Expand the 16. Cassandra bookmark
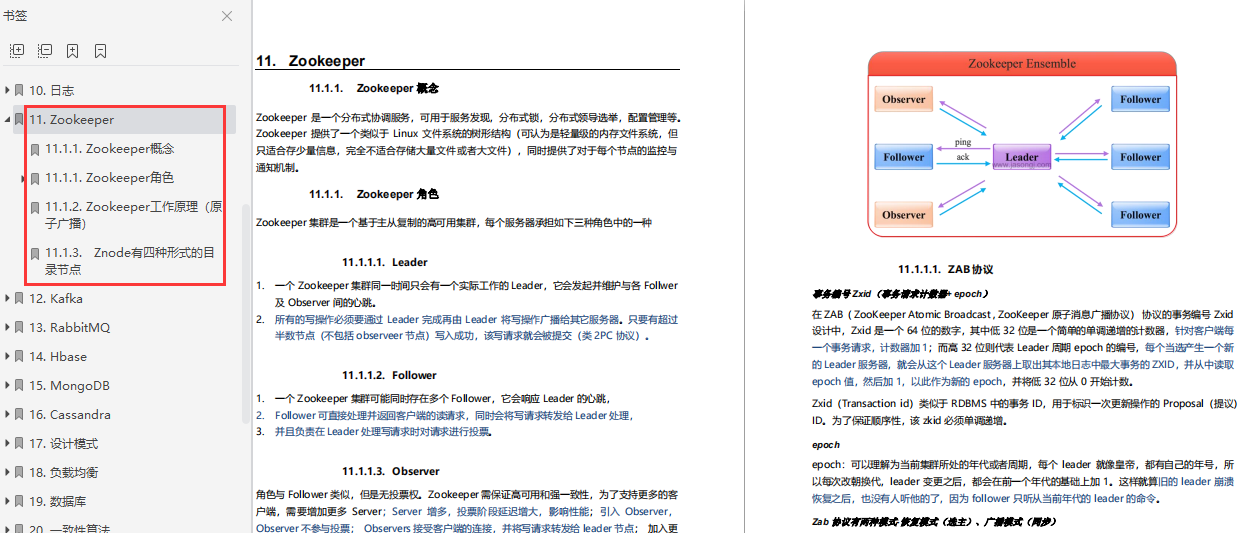This screenshot has width=1240, height=533. (x=7, y=415)
